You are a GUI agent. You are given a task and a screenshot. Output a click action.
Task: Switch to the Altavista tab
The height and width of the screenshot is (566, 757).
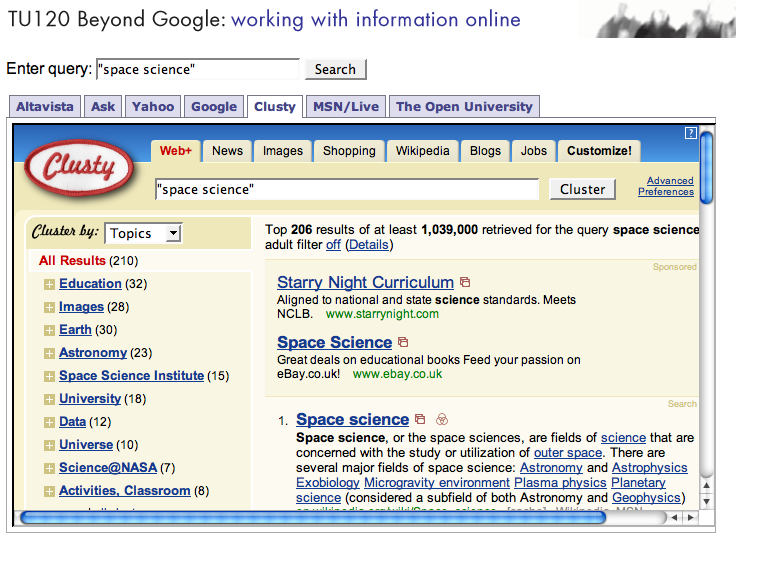coord(45,106)
